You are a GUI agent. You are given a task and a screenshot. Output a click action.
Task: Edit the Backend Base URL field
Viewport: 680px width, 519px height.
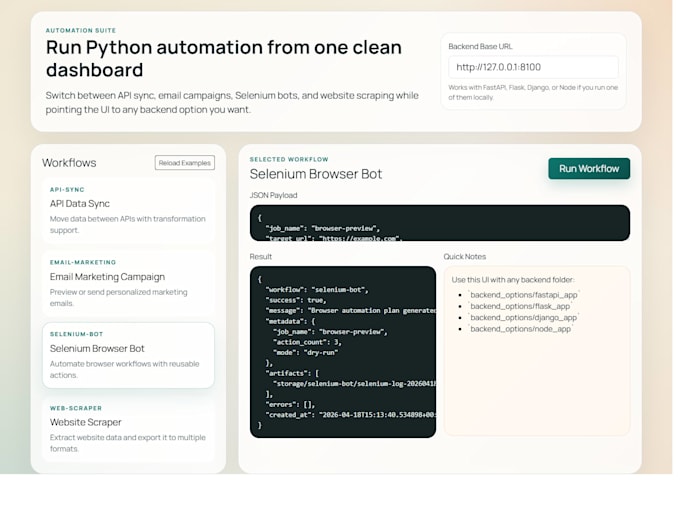[533, 67]
